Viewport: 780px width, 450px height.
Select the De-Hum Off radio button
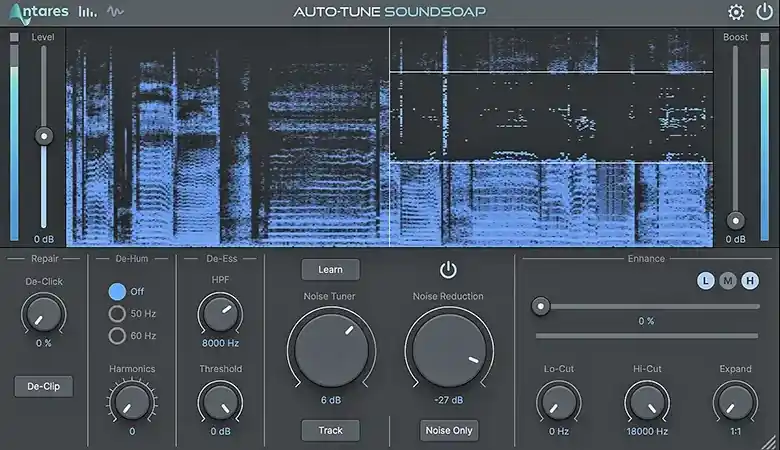[x=117, y=291]
